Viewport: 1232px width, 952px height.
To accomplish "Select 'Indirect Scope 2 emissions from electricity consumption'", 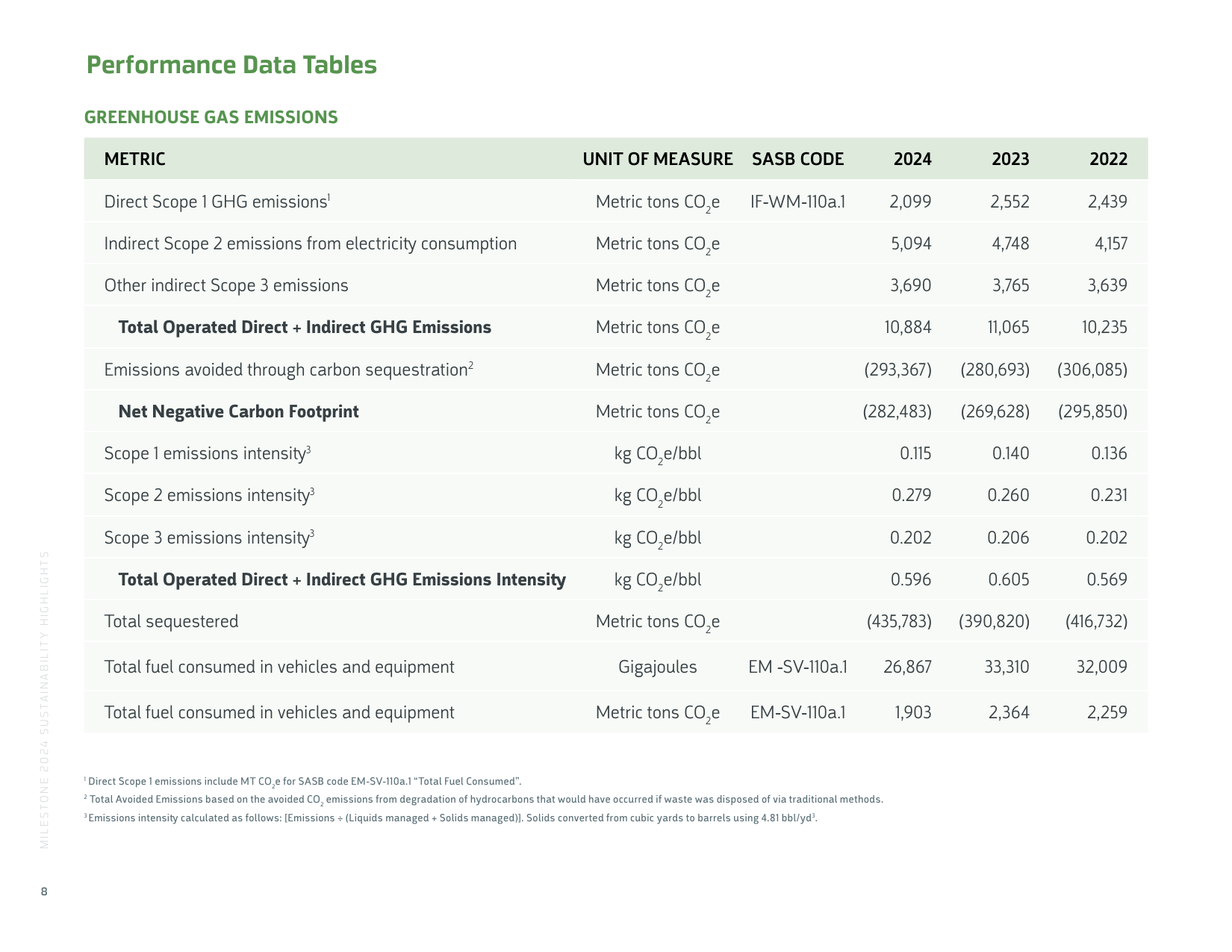I will click(311, 243).
